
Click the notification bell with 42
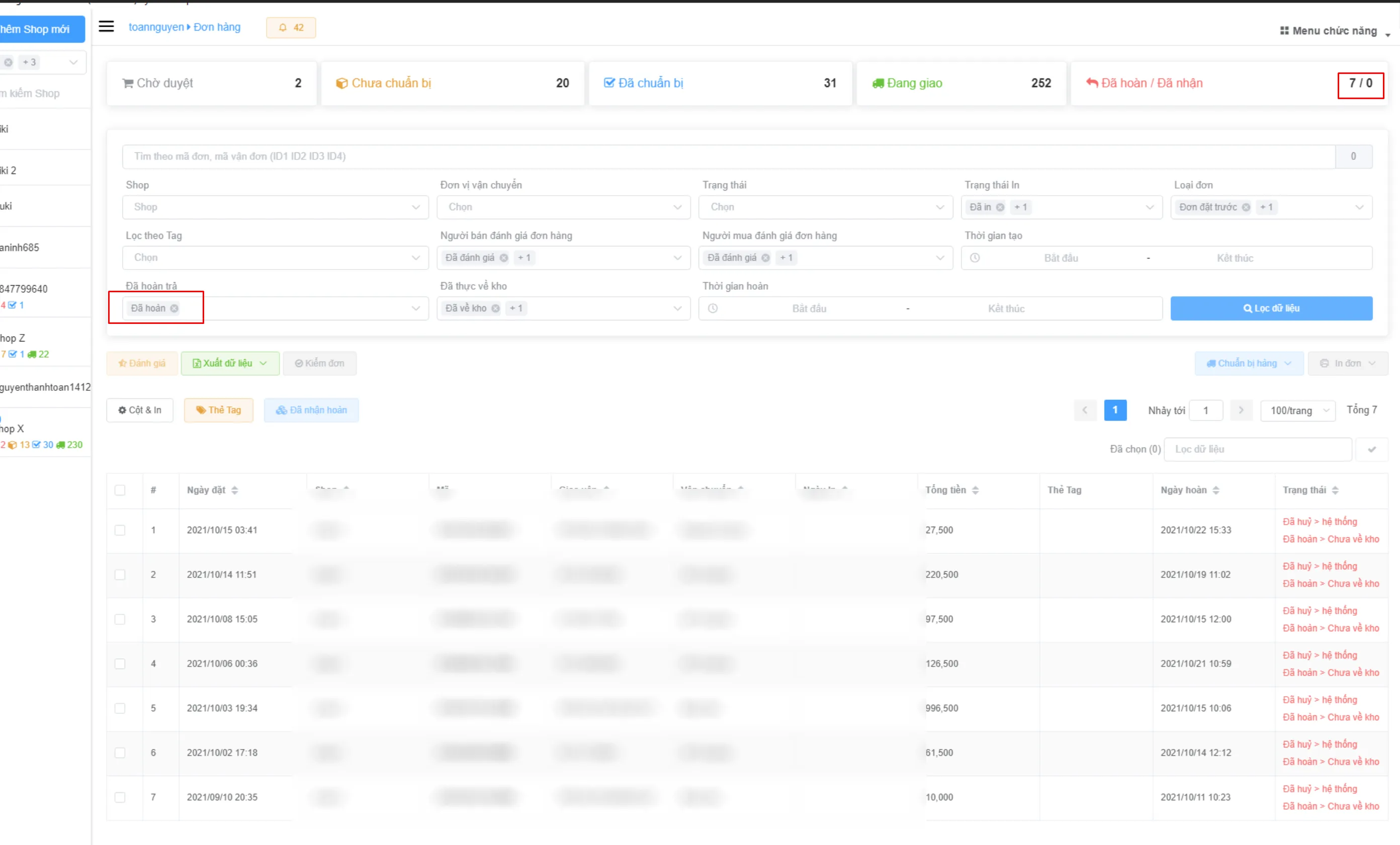pyautogui.click(x=291, y=27)
